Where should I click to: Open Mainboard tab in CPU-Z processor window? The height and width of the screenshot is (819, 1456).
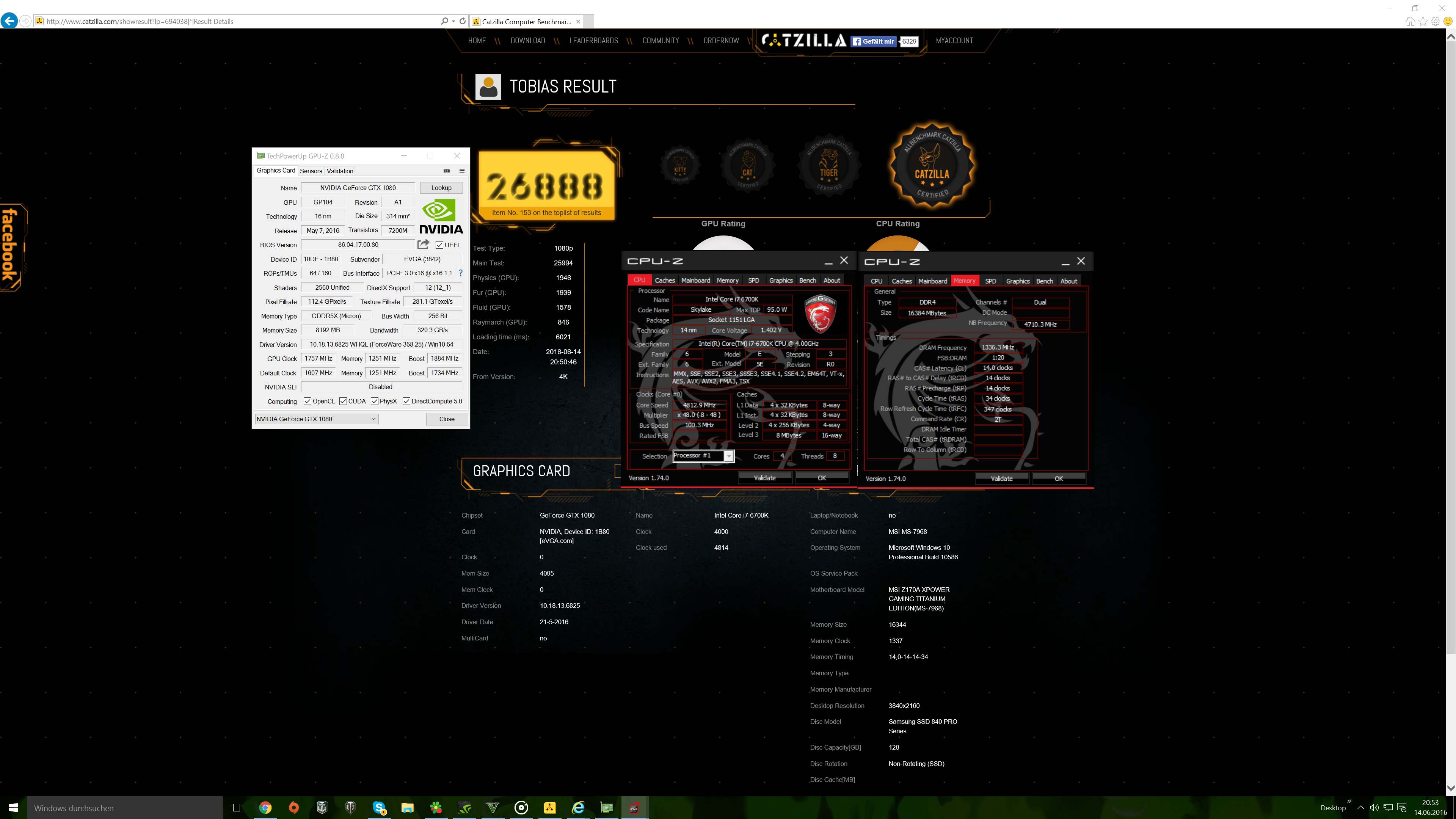pyautogui.click(x=696, y=280)
